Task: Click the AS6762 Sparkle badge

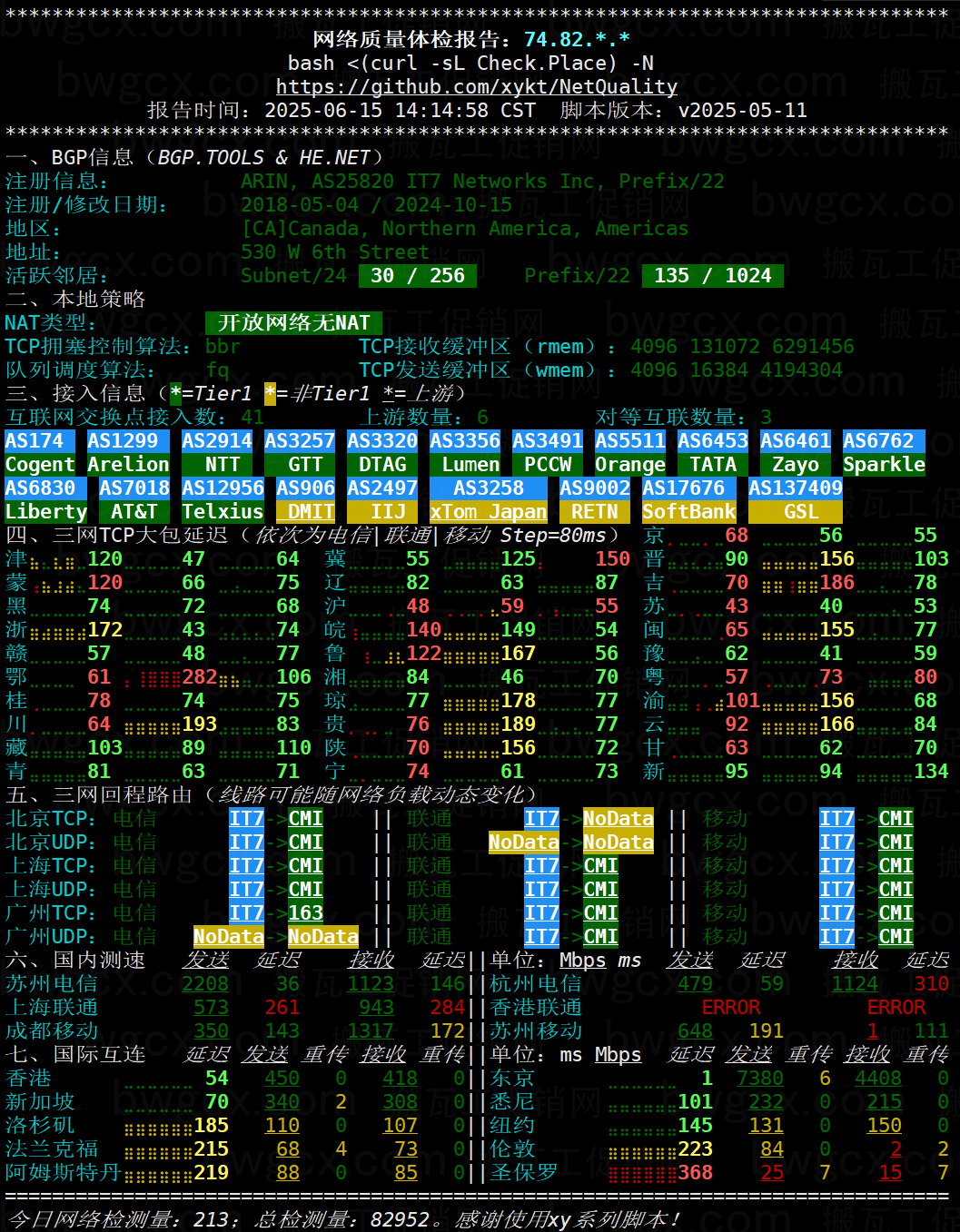Action: 884,453
